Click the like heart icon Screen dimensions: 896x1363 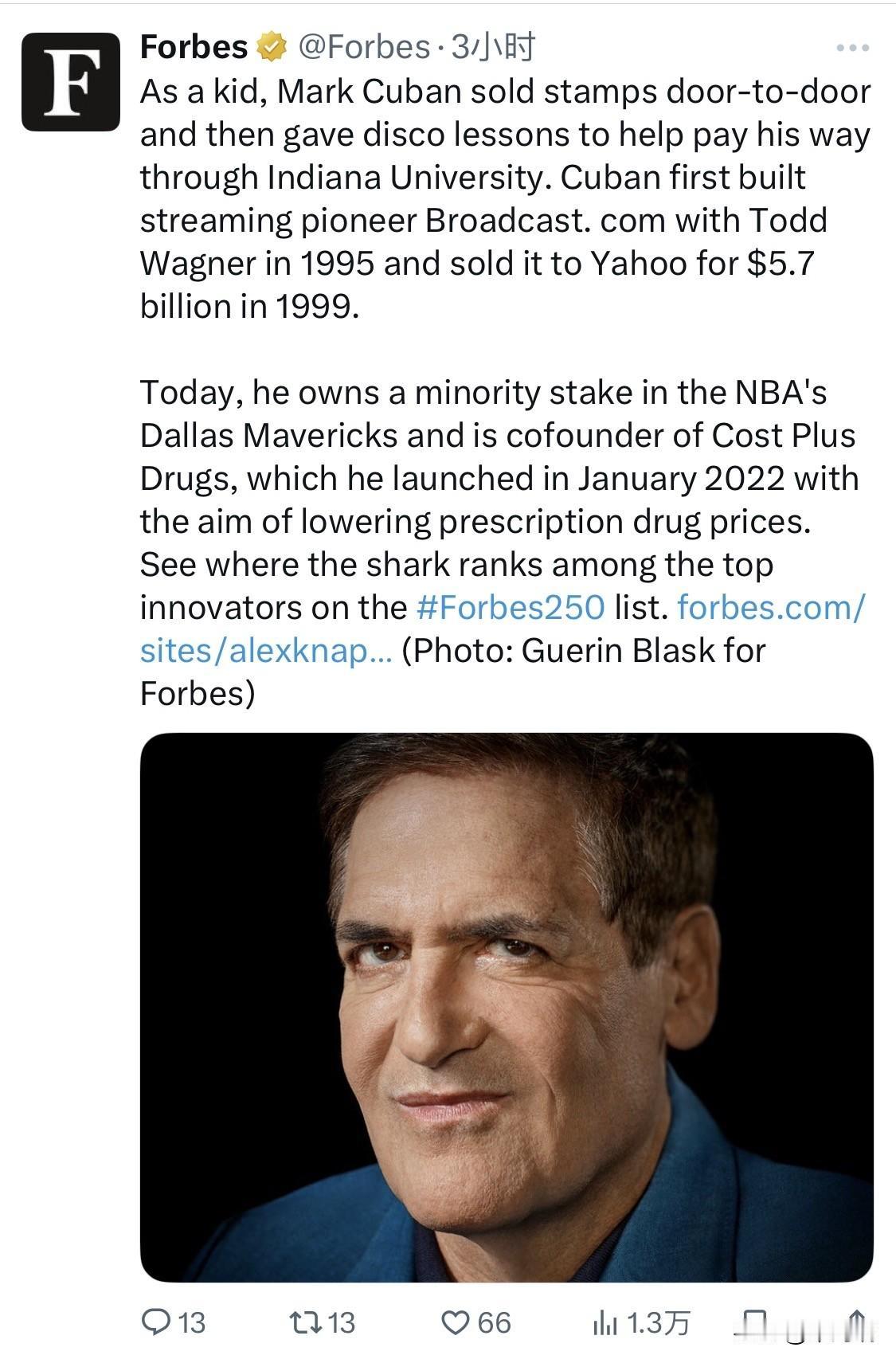(x=456, y=1319)
